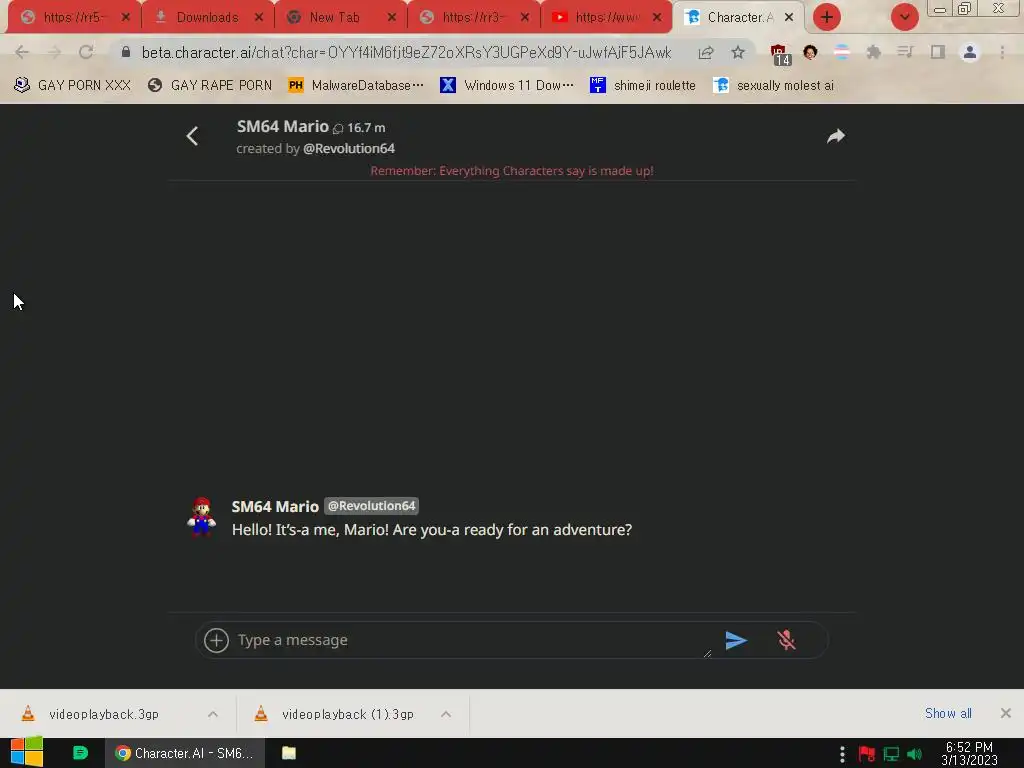Expand options for videoplayback.3gp download

[x=213, y=714]
